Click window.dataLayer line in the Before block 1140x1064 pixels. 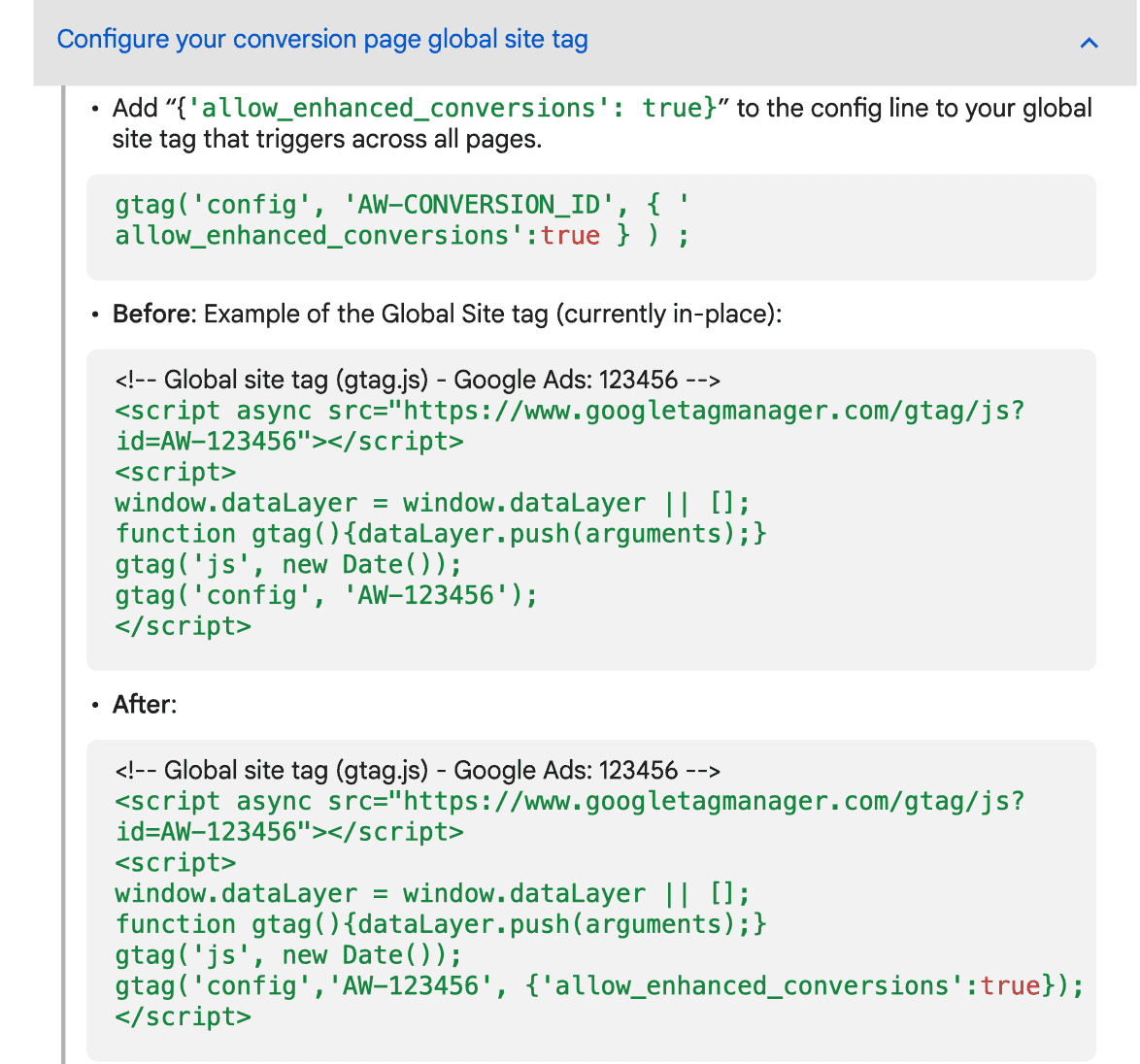432,503
